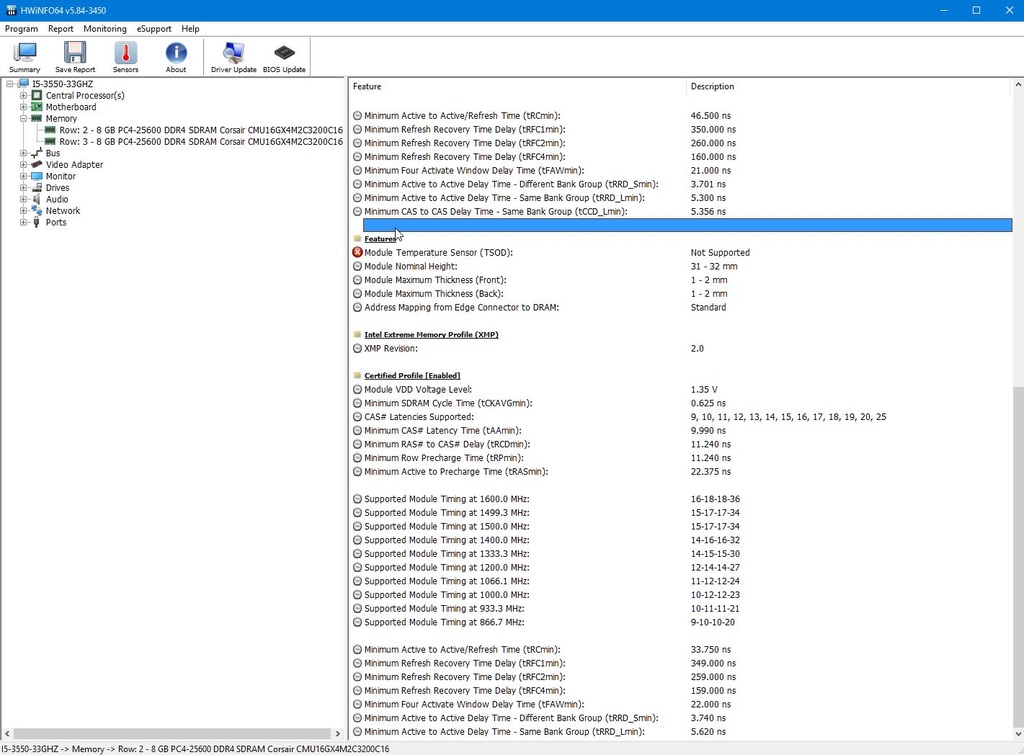
Task: Select the Audio tree item
Action: point(57,199)
